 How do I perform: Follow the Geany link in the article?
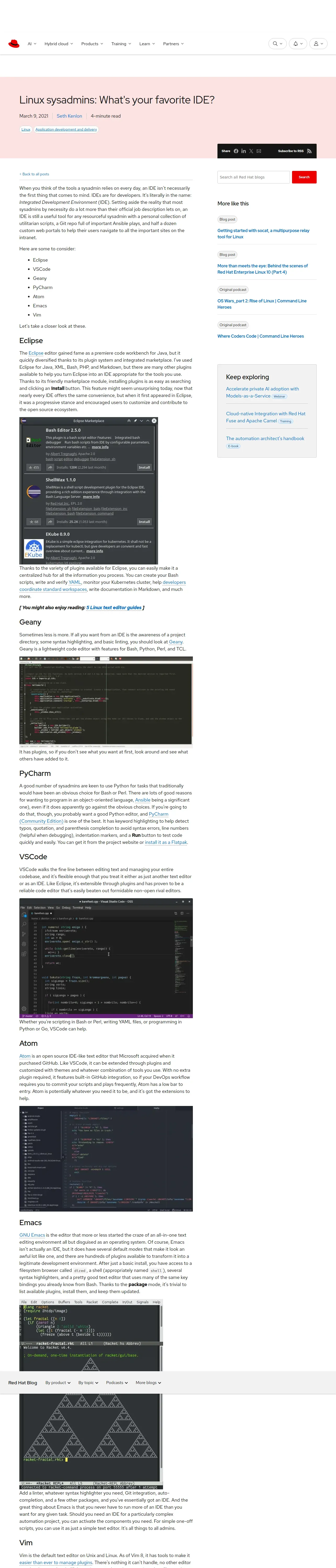point(176,642)
